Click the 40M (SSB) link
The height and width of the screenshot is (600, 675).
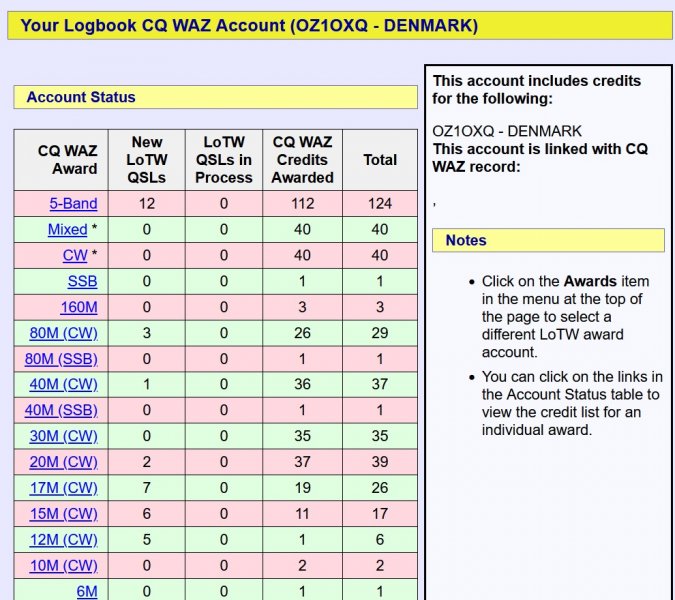pyautogui.click(x=61, y=410)
